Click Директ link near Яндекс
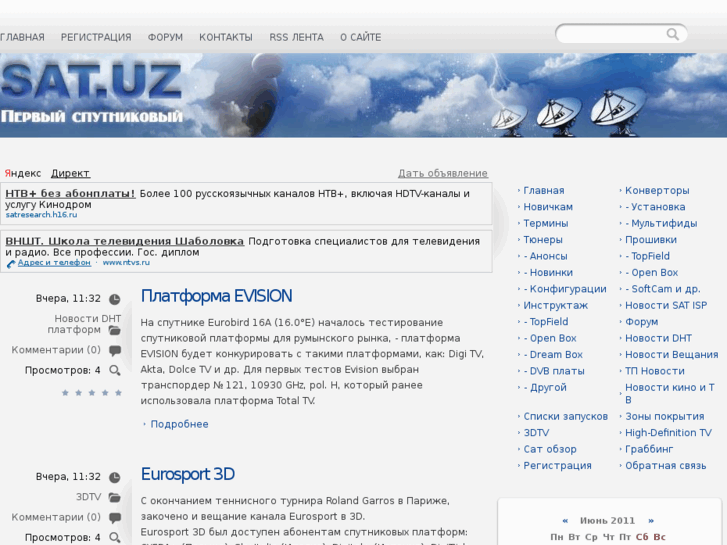 pyautogui.click(x=70, y=173)
